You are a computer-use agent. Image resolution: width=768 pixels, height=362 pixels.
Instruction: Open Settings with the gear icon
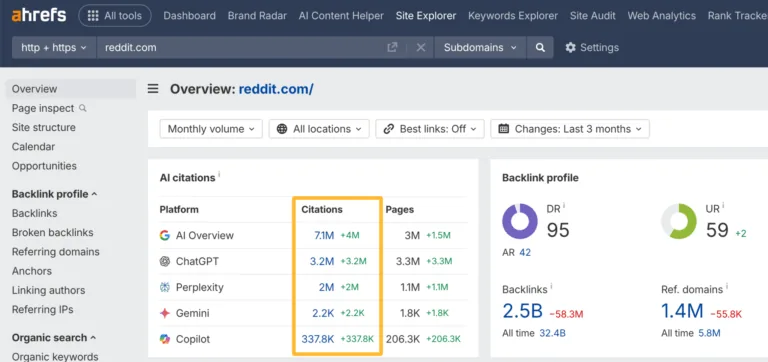pyautogui.click(x=592, y=48)
